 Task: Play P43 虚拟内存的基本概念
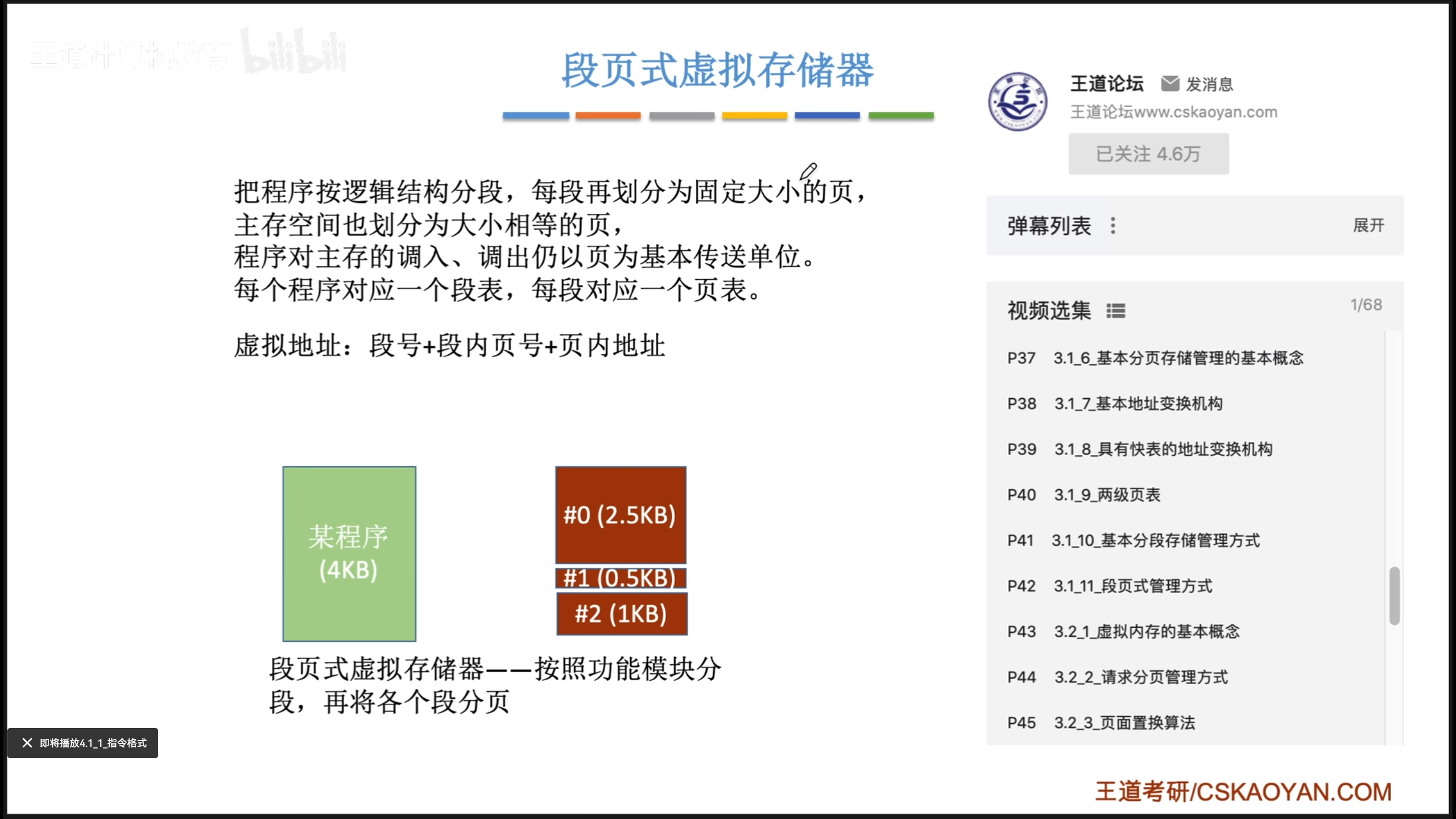coord(1146,631)
